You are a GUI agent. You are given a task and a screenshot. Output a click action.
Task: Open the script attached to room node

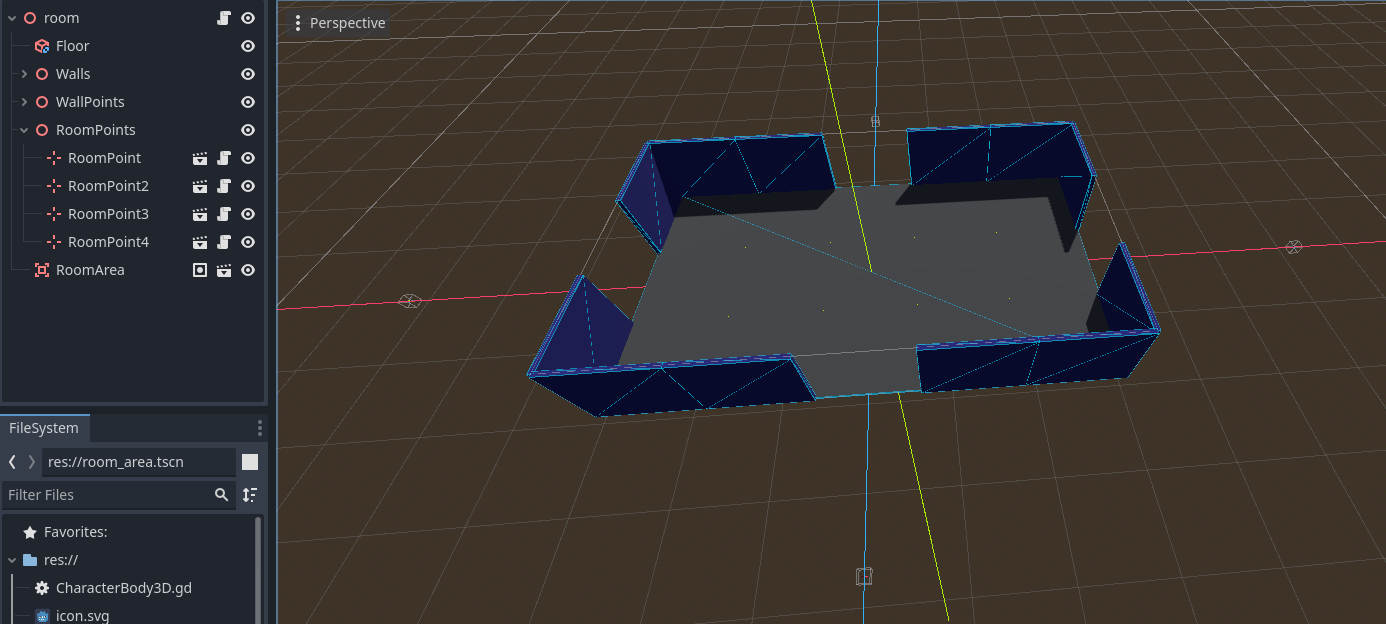tap(224, 18)
